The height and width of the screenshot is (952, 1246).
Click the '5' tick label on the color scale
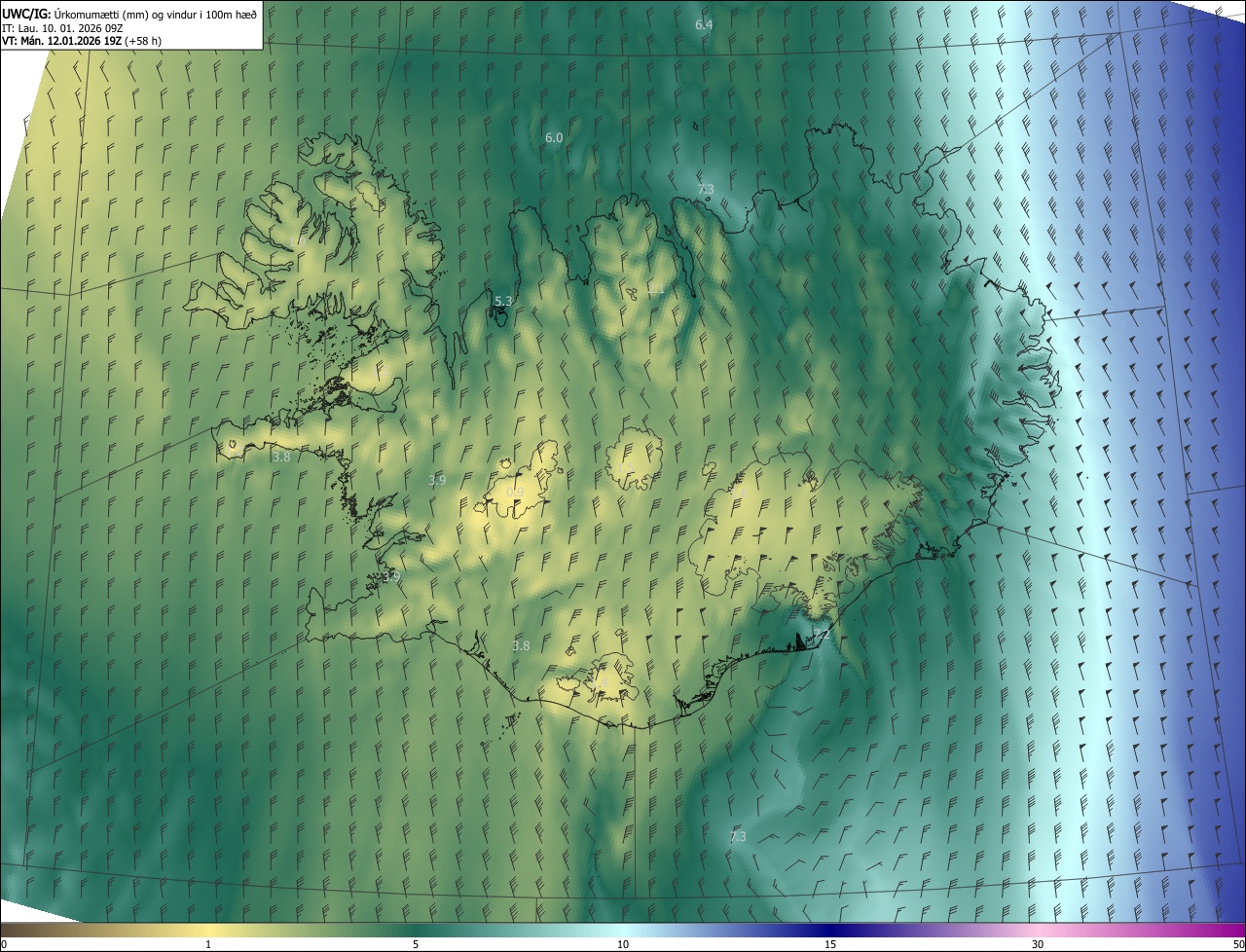[x=416, y=944]
